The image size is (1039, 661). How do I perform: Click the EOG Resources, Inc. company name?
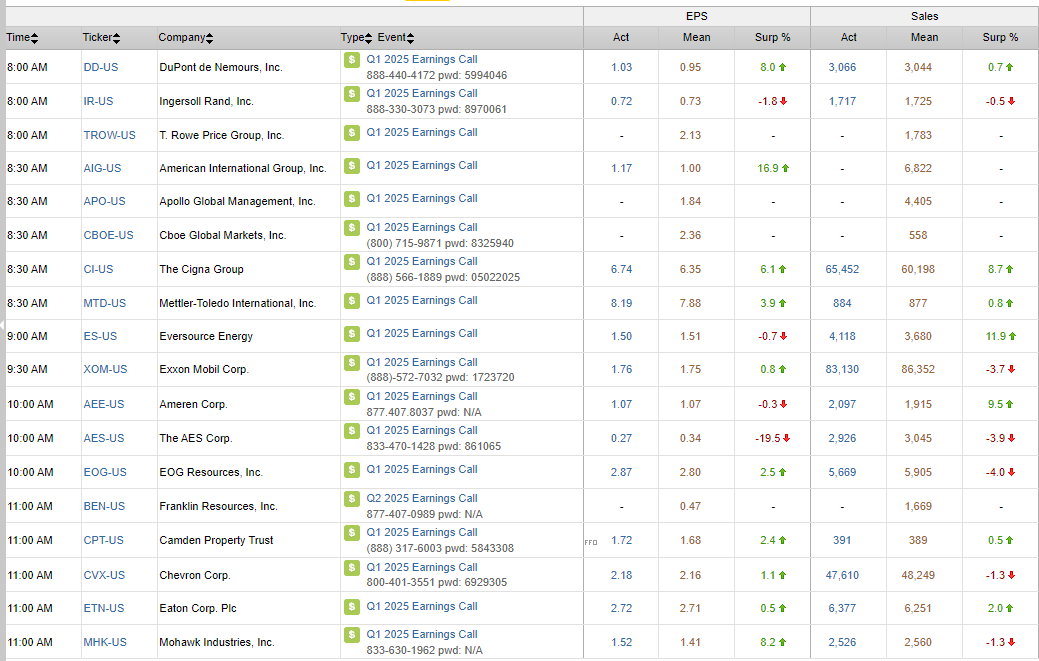click(x=211, y=472)
